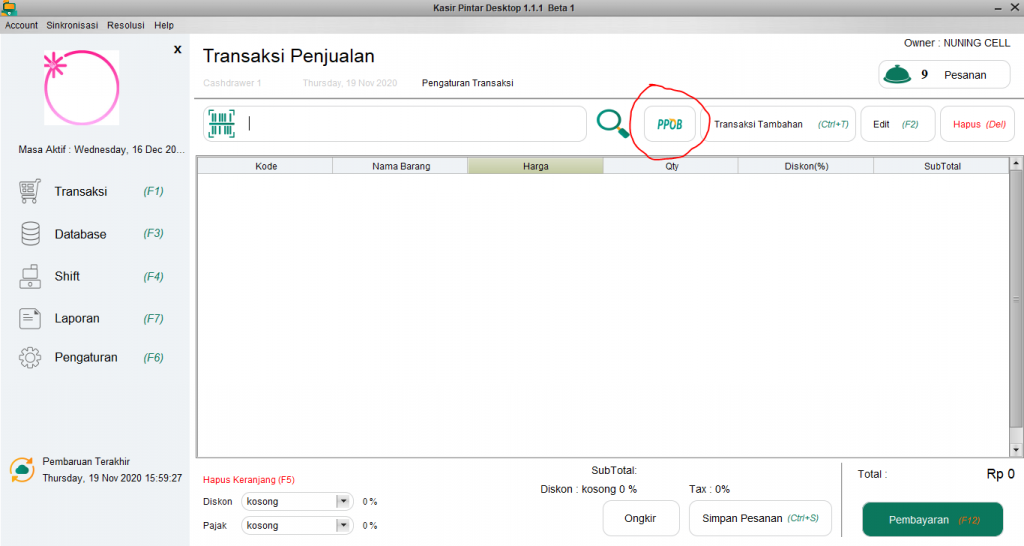Click the vertical scrollbar track
Screen dimensions: 1024x546
1016,307
